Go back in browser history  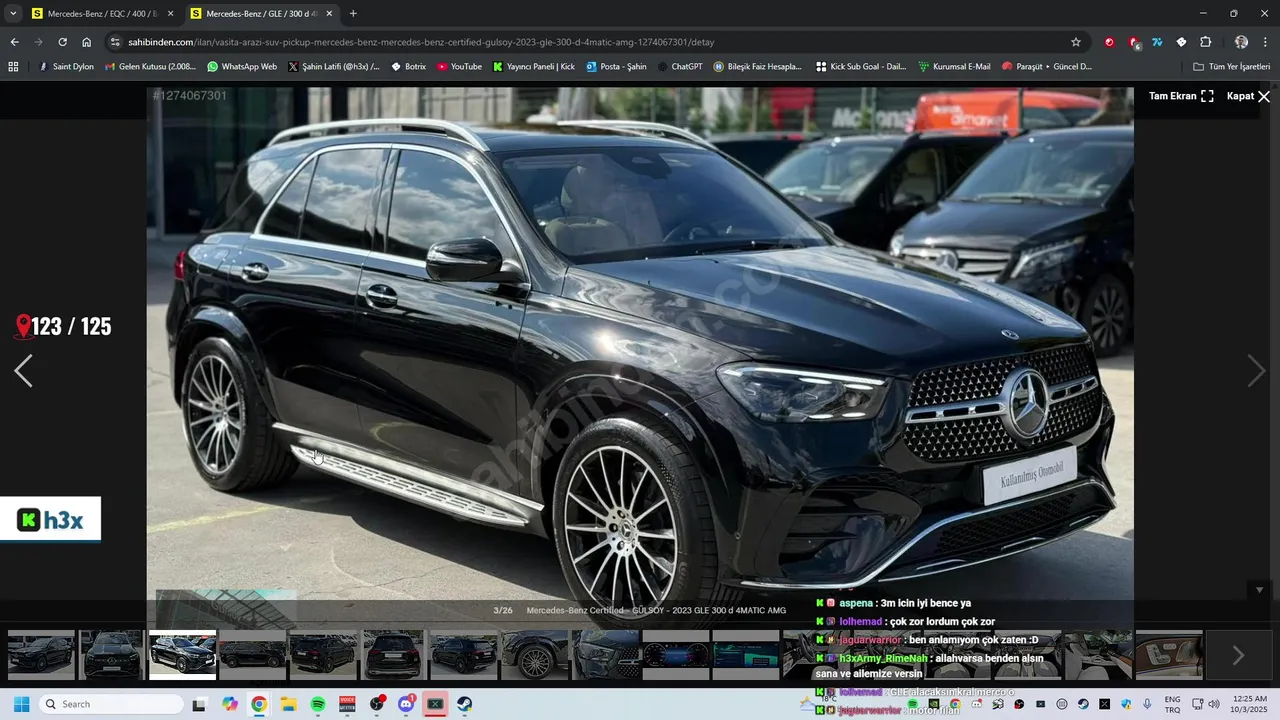pos(14,42)
